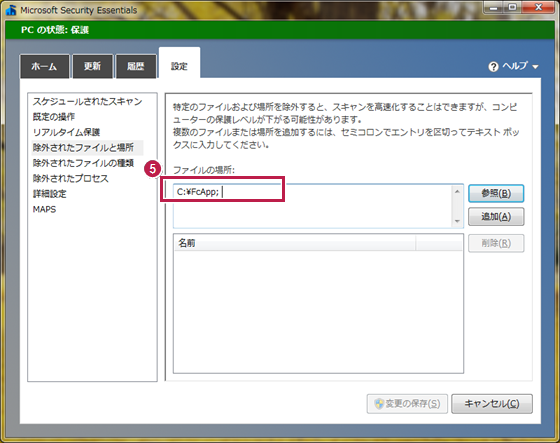Image resolution: width=560 pixels, height=443 pixels.
Task: Open the ホーム tab
Action: (45, 66)
